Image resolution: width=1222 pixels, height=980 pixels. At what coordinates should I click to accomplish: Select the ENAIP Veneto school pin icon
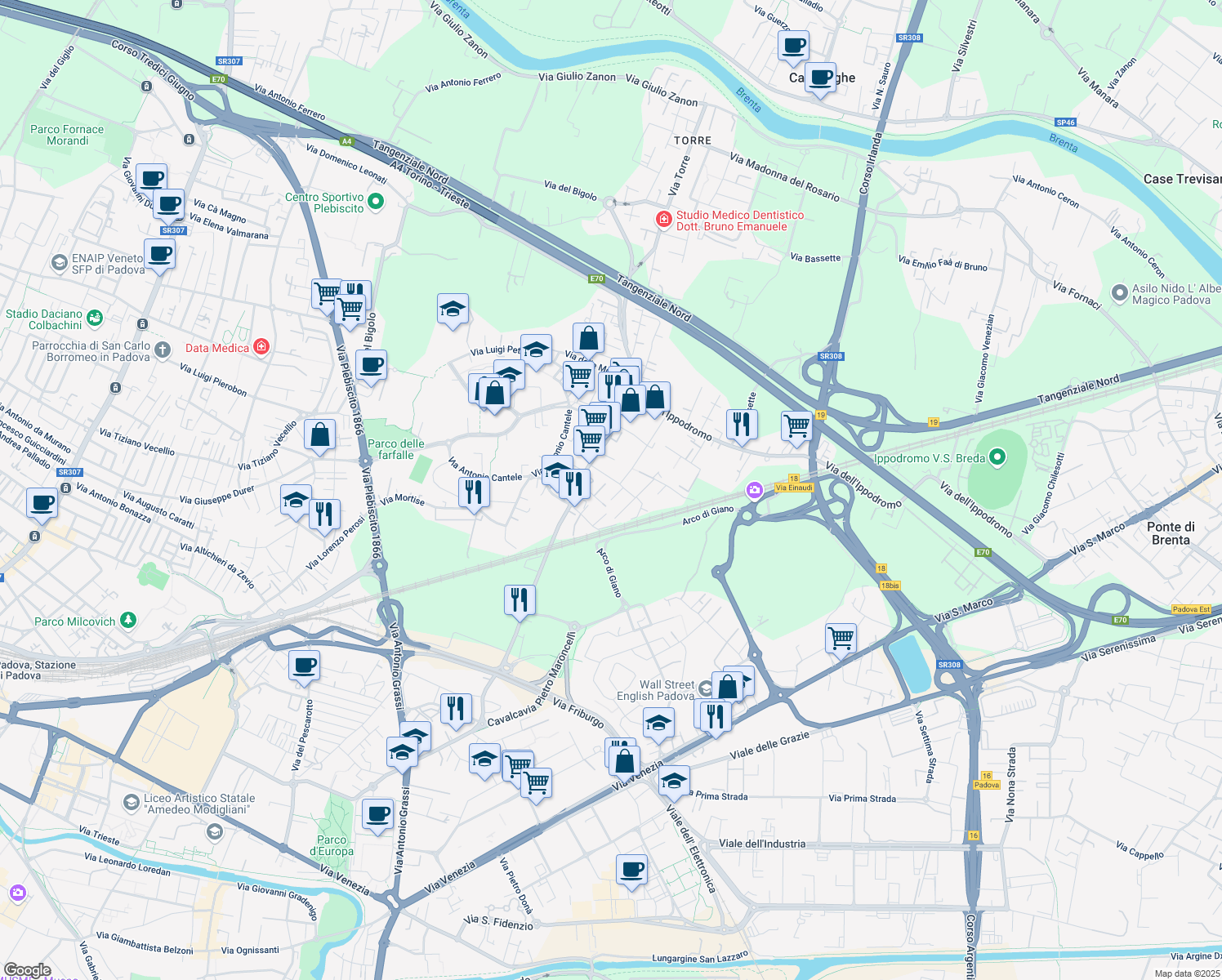click(x=59, y=262)
